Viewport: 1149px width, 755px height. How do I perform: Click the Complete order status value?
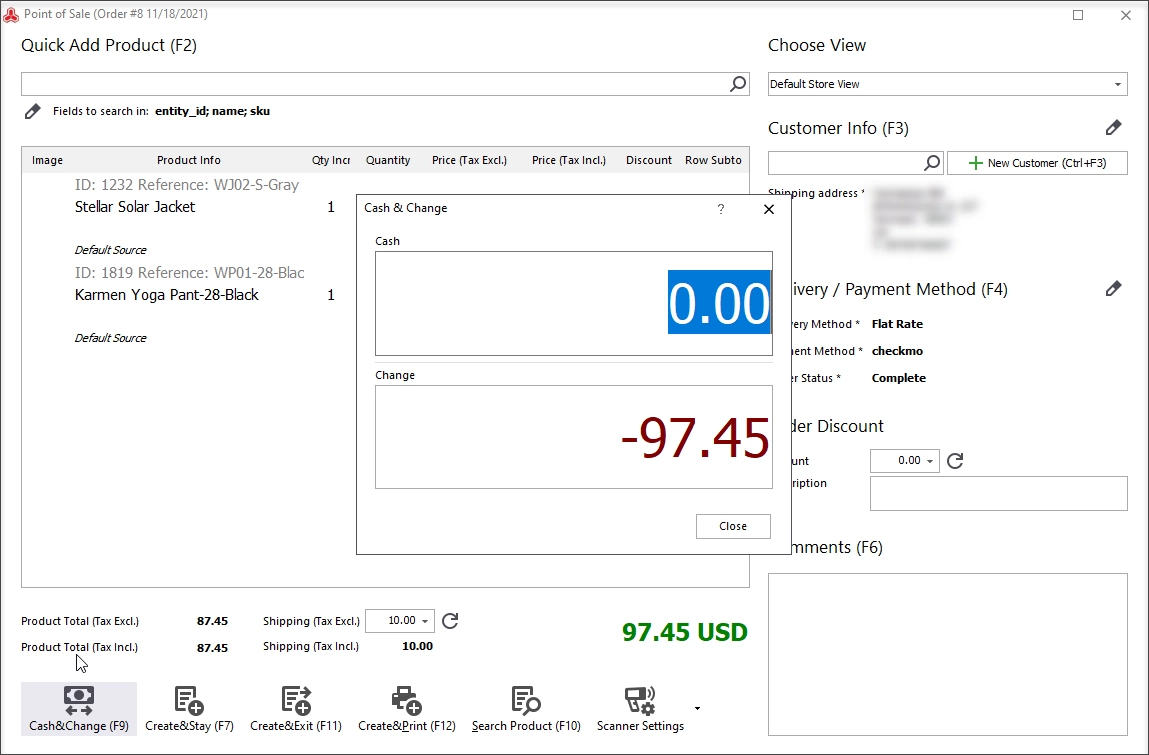pyautogui.click(x=898, y=378)
